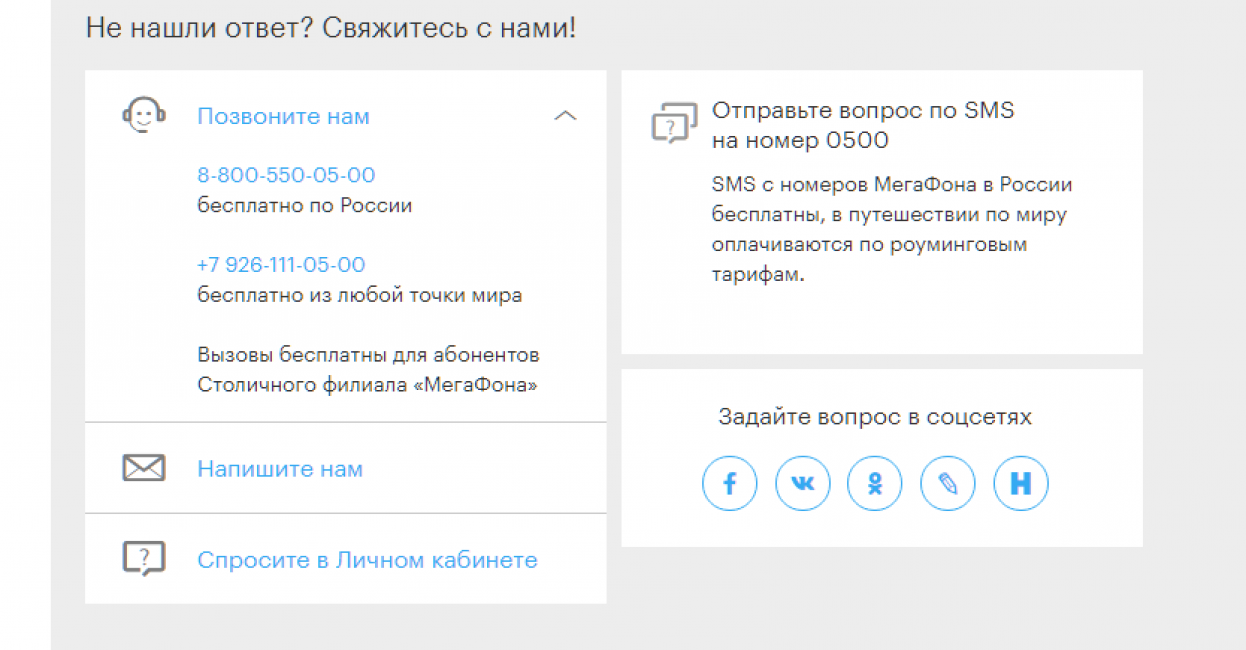This screenshot has height=650, width=1246.
Task: Open the VK social icon
Action: coord(802,484)
